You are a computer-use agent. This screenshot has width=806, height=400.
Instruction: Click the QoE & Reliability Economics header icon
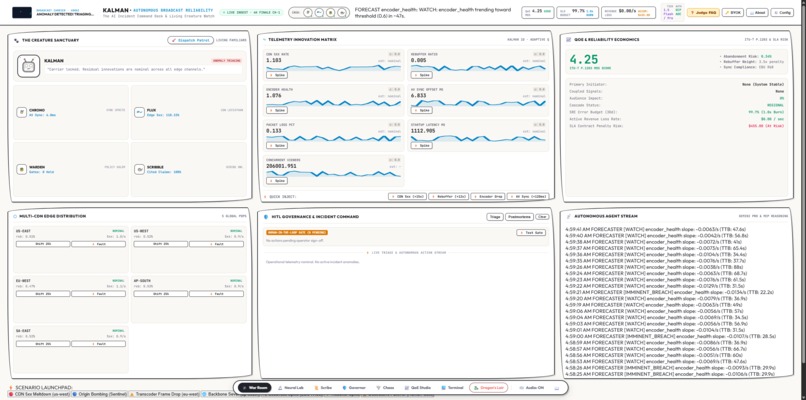567,40
